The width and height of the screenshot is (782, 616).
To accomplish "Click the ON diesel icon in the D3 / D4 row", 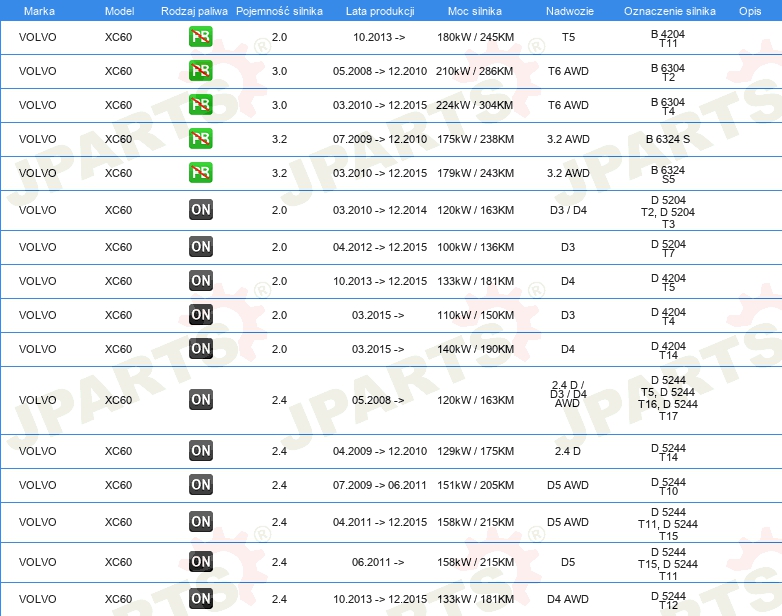I will (x=200, y=209).
